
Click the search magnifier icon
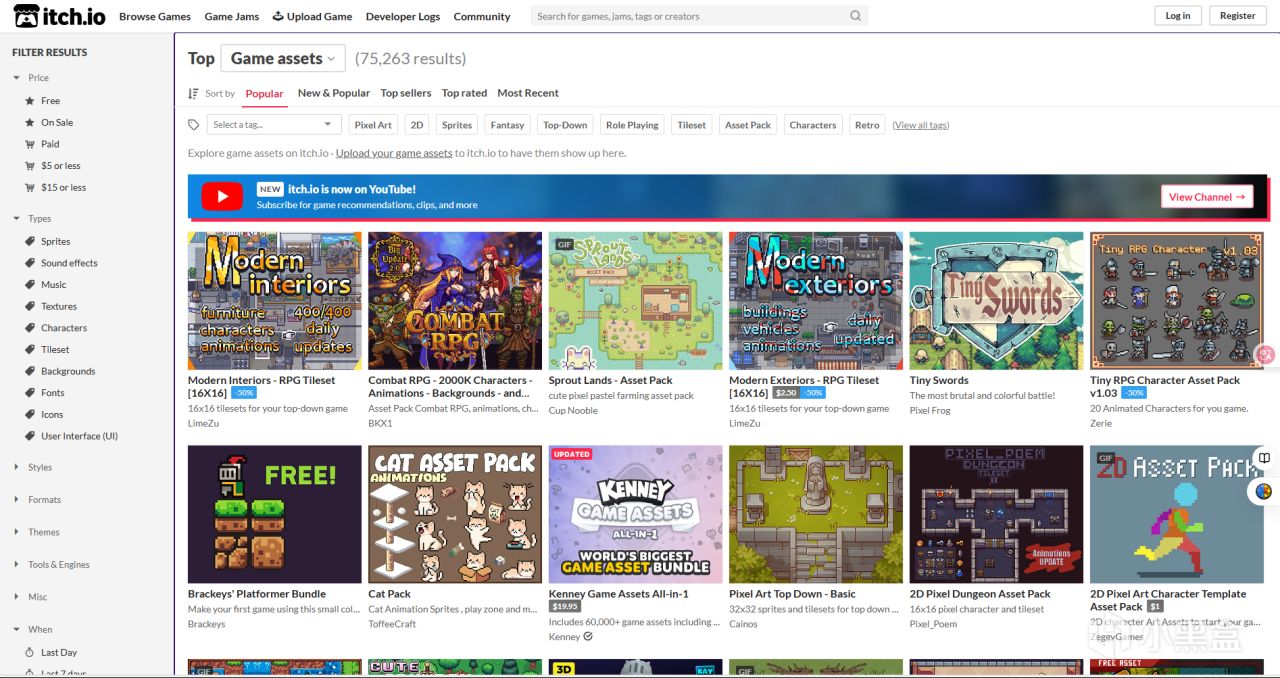pyautogui.click(x=855, y=16)
